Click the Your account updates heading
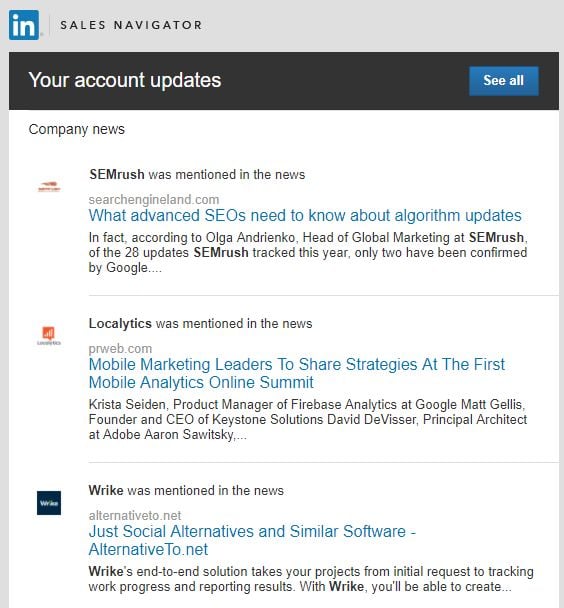 click(125, 80)
